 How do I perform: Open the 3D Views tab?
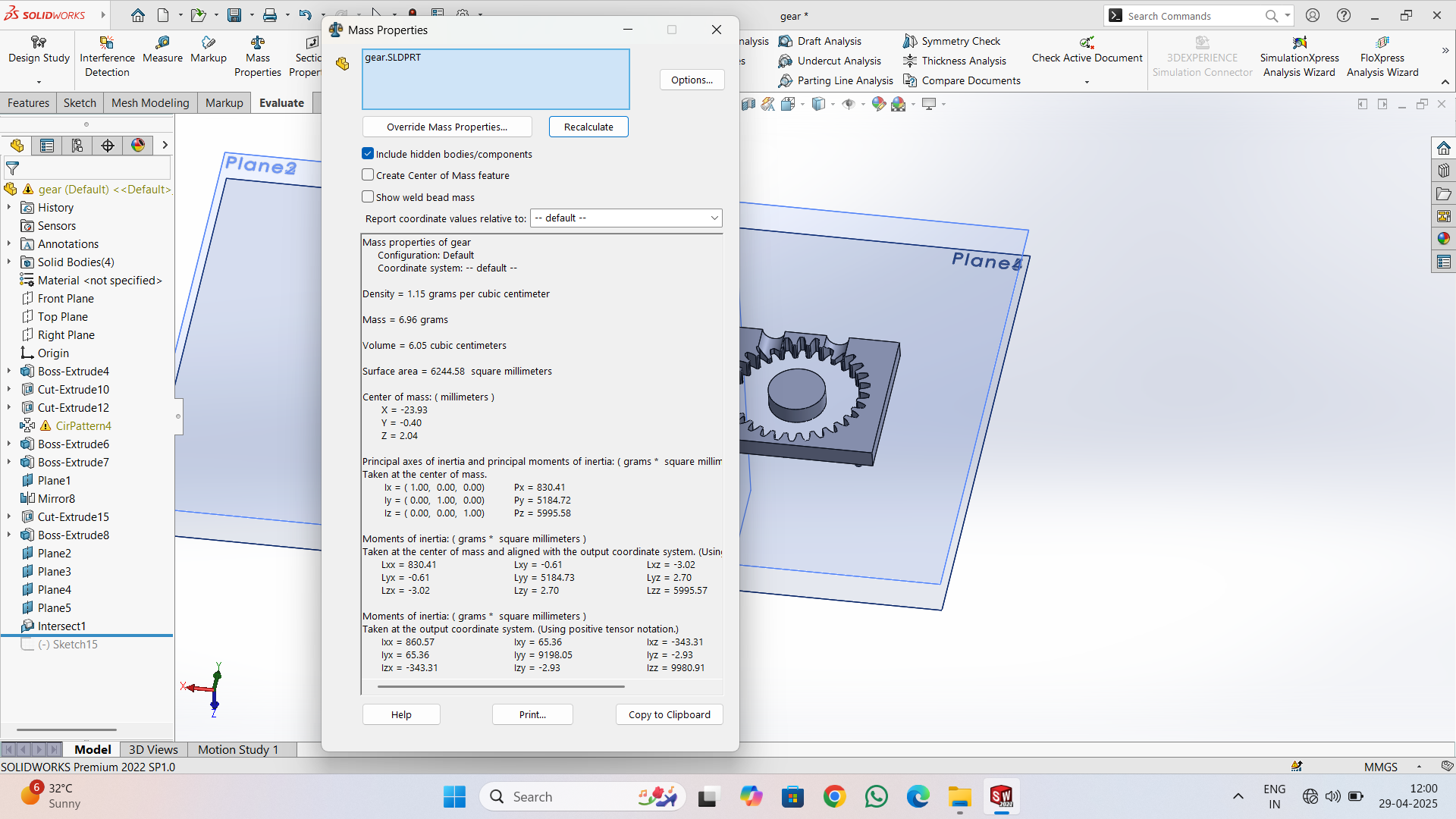coord(153,749)
